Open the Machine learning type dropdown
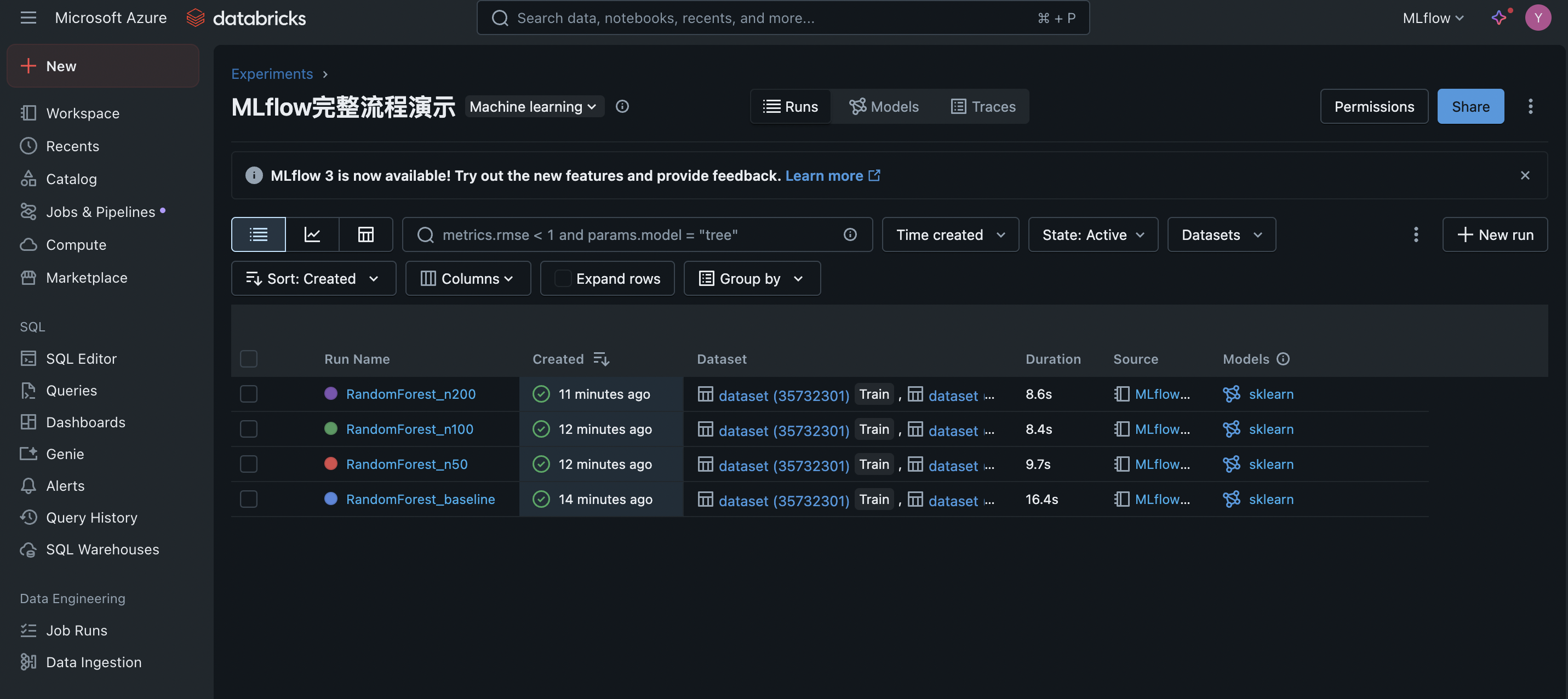Image resolution: width=1568 pixels, height=699 pixels. click(x=534, y=107)
